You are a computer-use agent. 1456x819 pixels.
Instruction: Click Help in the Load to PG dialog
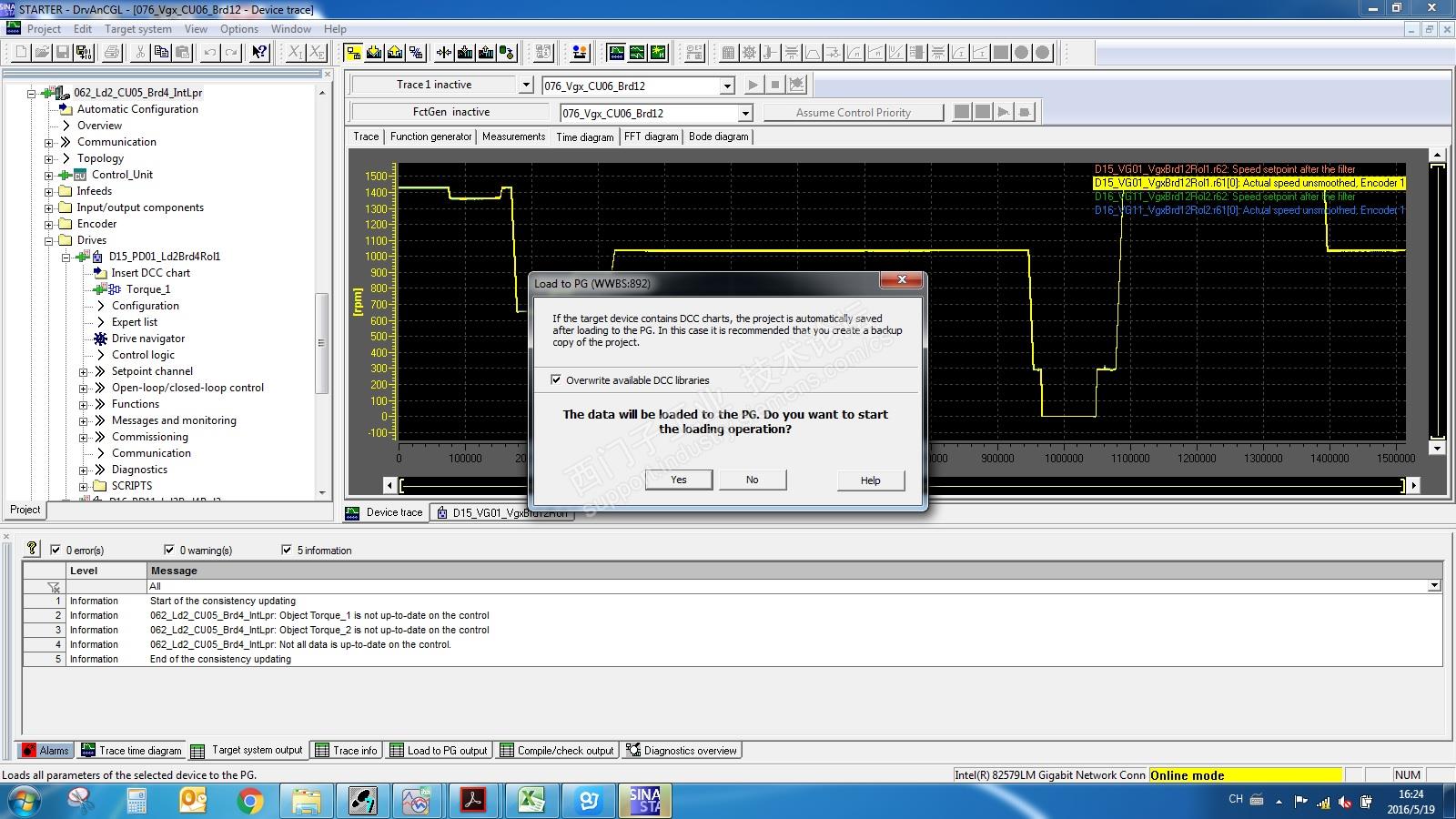point(871,480)
